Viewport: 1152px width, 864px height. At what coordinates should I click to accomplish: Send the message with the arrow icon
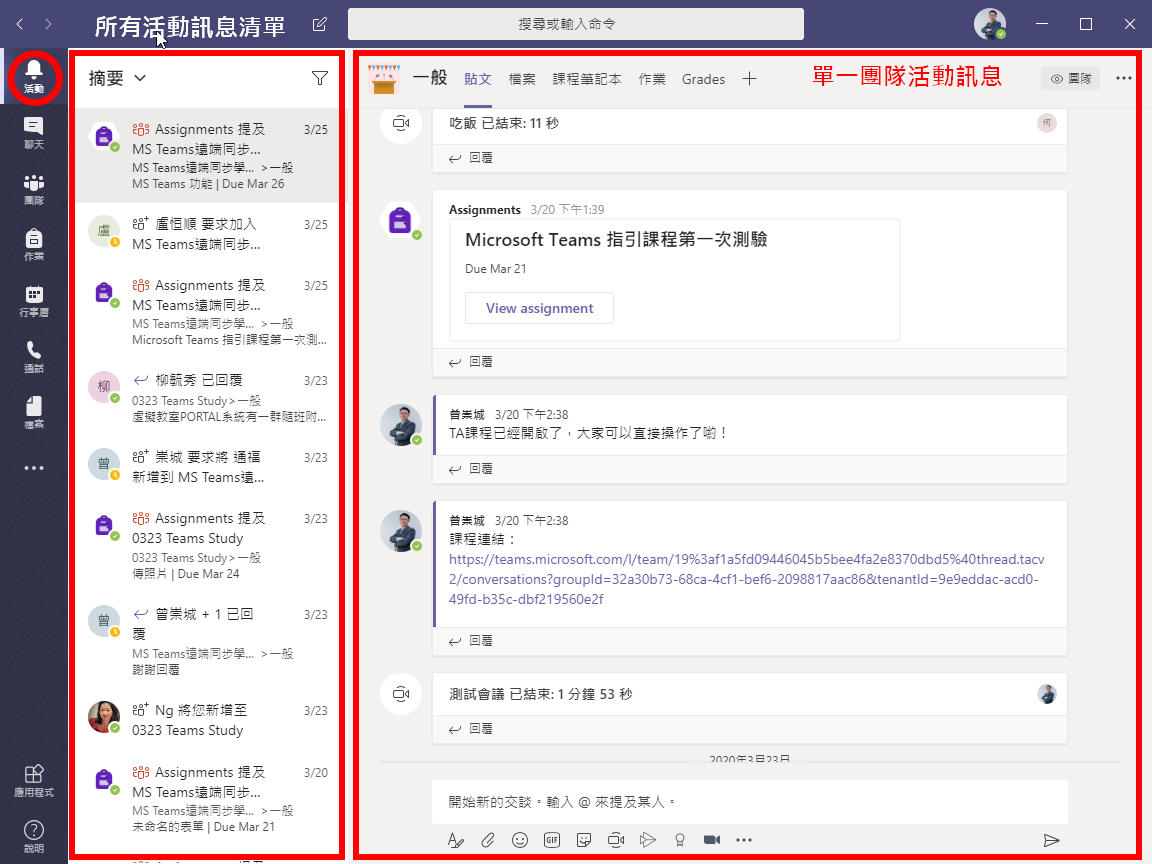(x=1051, y=840)
